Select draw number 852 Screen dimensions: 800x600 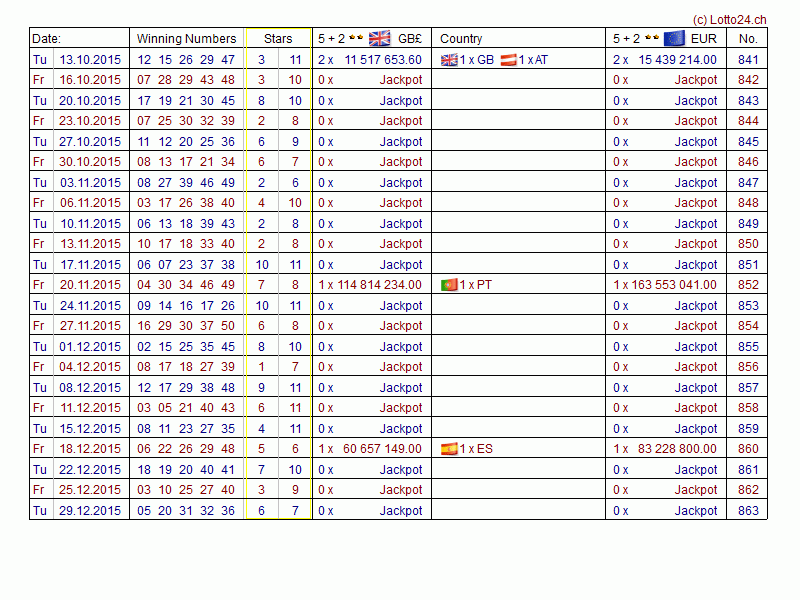click(748, 285)
